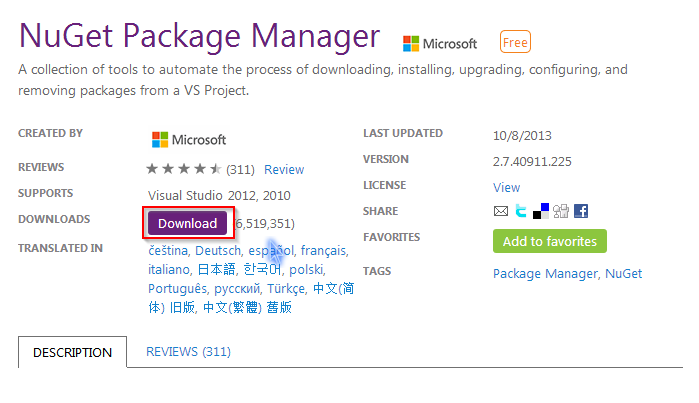Screen dimensions: 699x403
Task: Share on Facebook icon
Action: (581, 211)
